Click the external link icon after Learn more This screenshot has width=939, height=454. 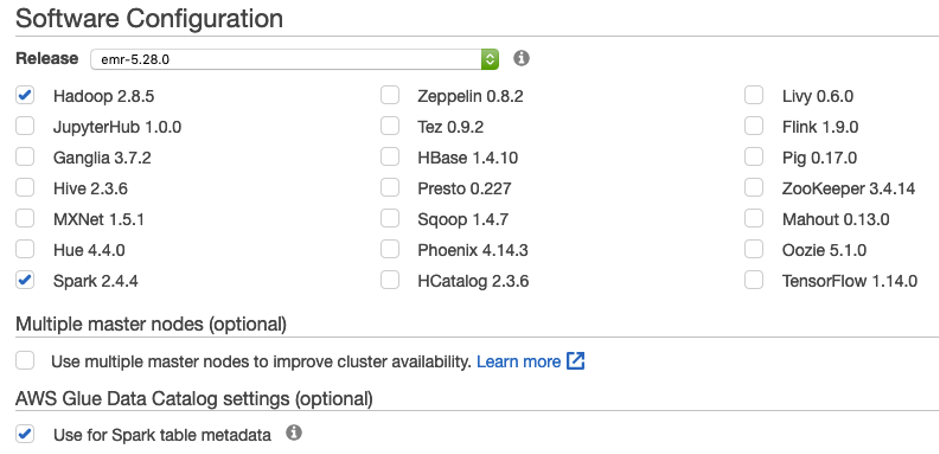point(575,361)
